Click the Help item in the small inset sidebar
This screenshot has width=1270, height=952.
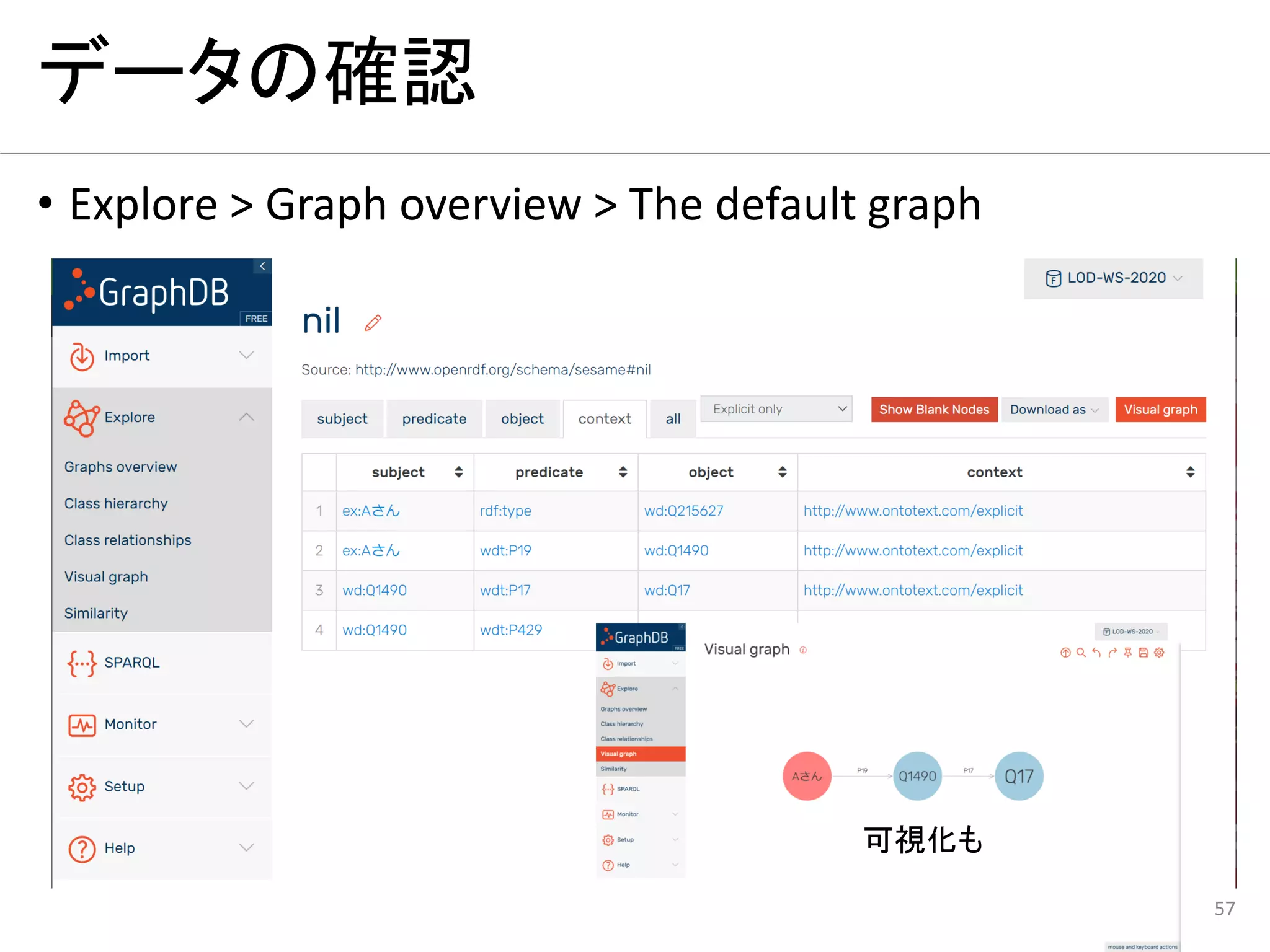point(641,865)
